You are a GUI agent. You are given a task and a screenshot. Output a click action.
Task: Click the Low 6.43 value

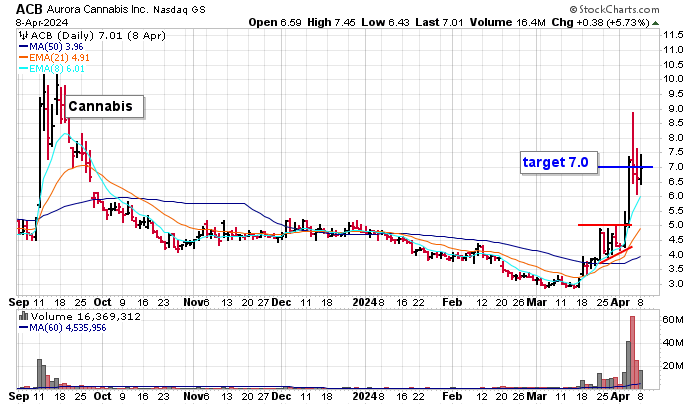click(385, 22)
